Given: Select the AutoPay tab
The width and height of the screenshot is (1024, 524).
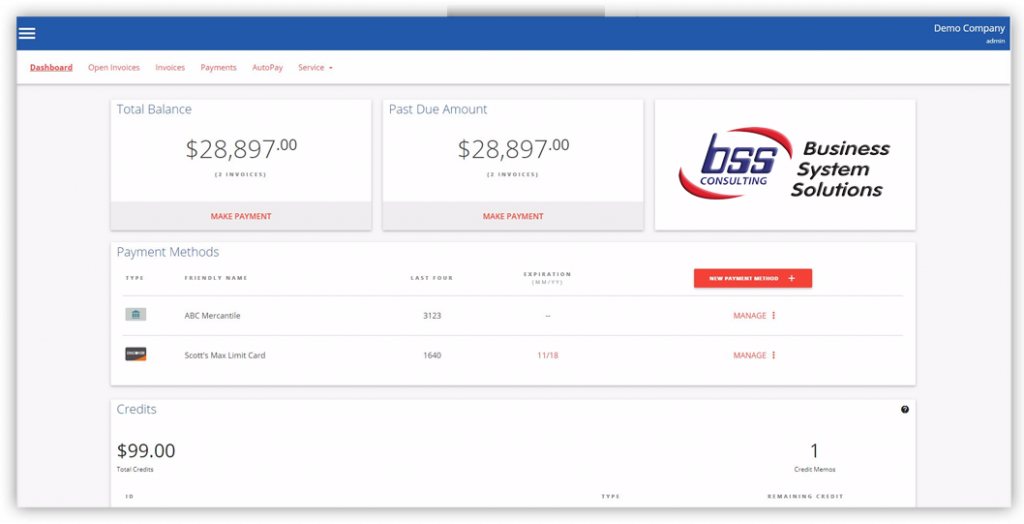Looking at the screenshot, I should tap(267, 67).
